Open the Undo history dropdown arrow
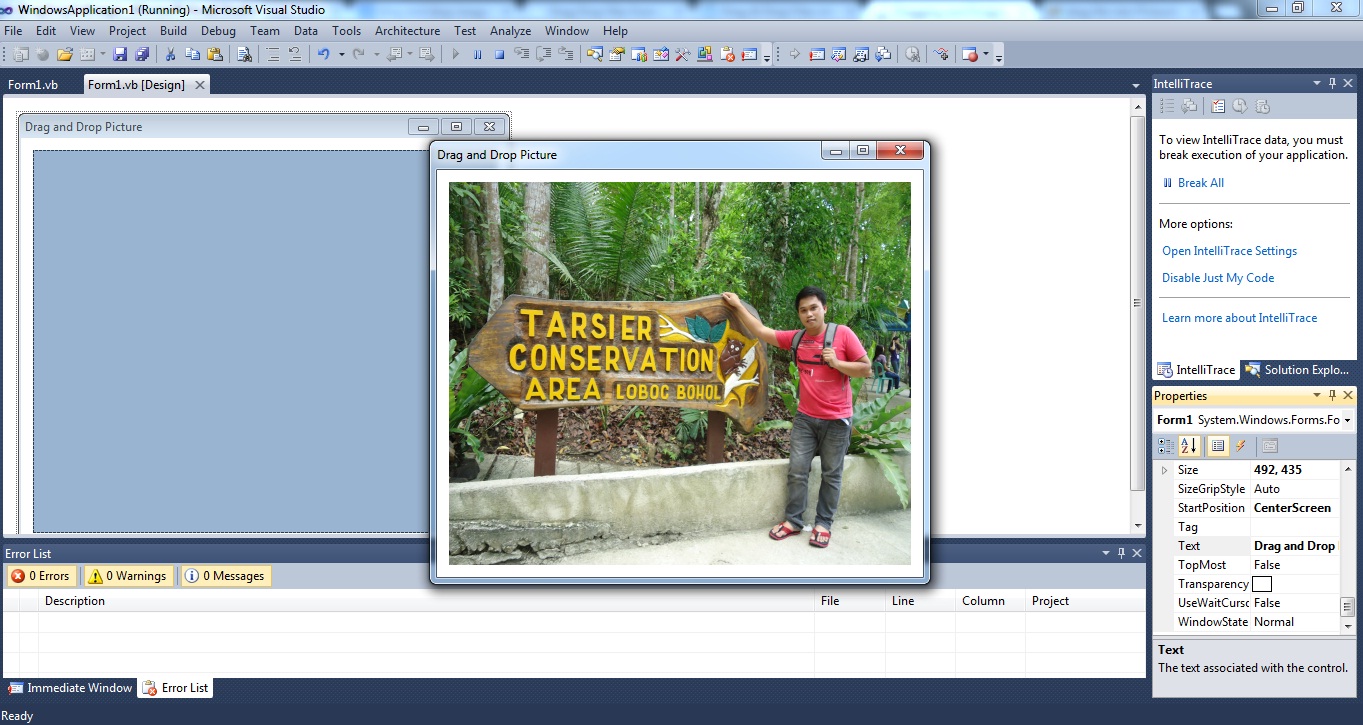 click(341, 54)
